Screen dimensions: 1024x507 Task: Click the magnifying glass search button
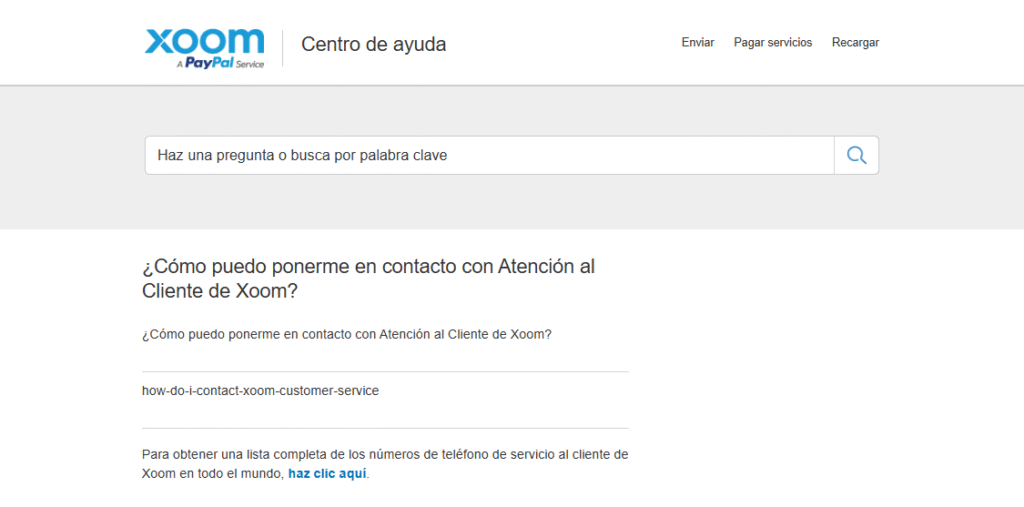click(856, 155)
